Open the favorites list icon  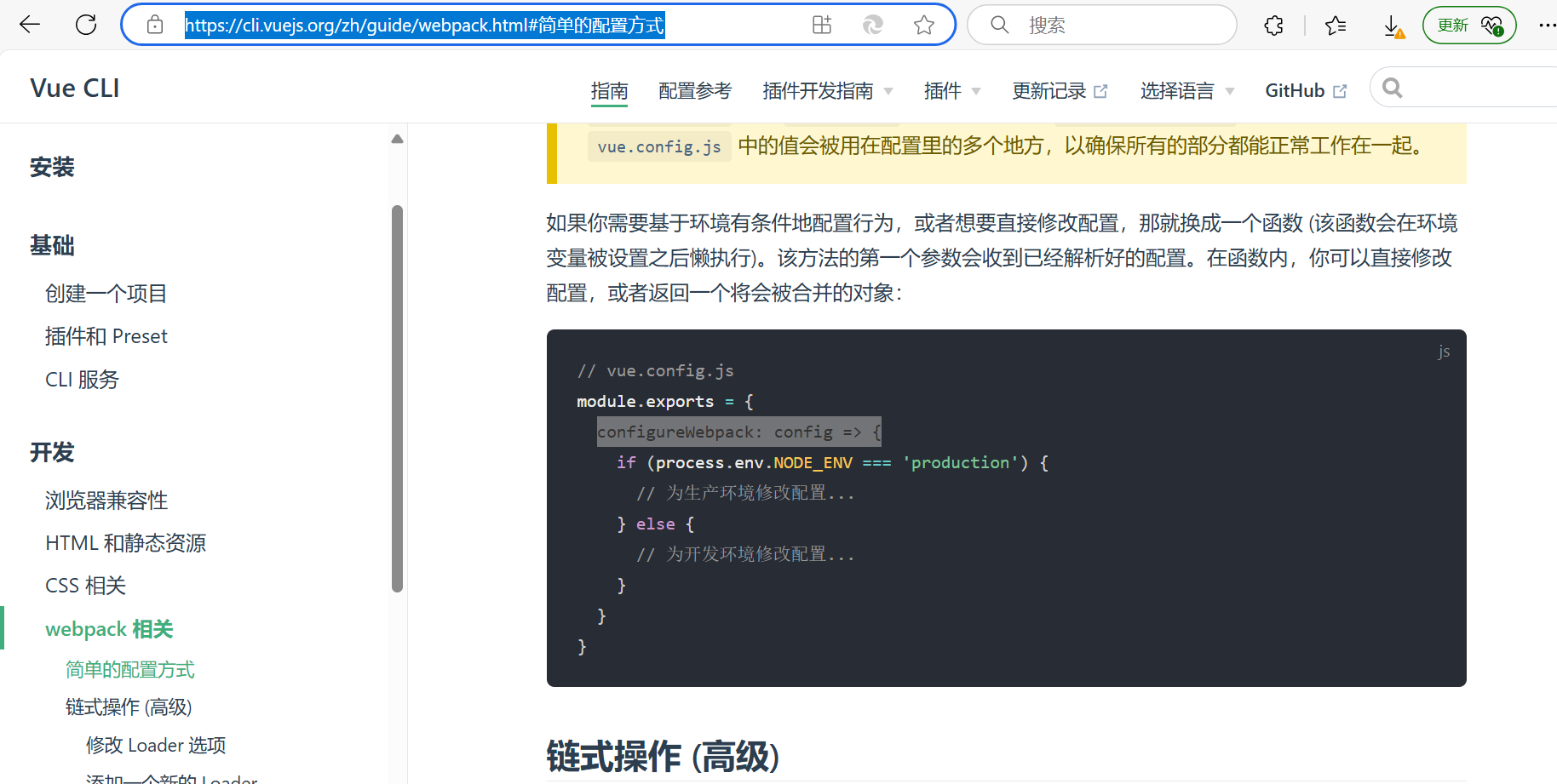tap(1334, 25)
